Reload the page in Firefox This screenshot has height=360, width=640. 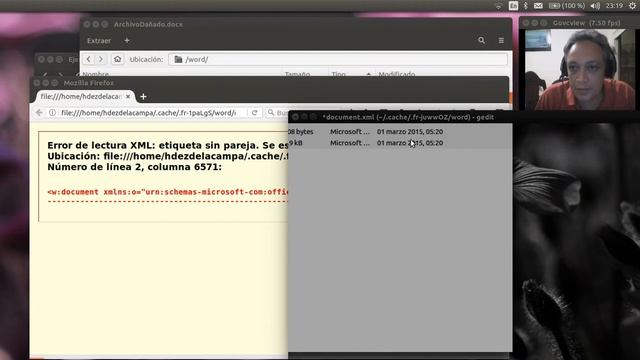[x=254, y=113]
